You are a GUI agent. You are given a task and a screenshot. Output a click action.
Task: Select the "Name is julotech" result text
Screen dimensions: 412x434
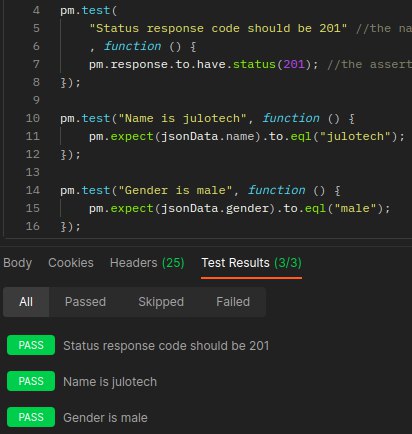pyautogui.click(x=110, y=382)
